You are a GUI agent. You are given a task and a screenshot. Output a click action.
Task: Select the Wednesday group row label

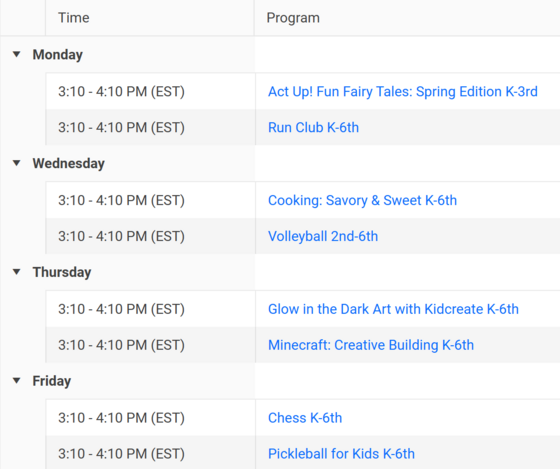[x=69, y=164]
